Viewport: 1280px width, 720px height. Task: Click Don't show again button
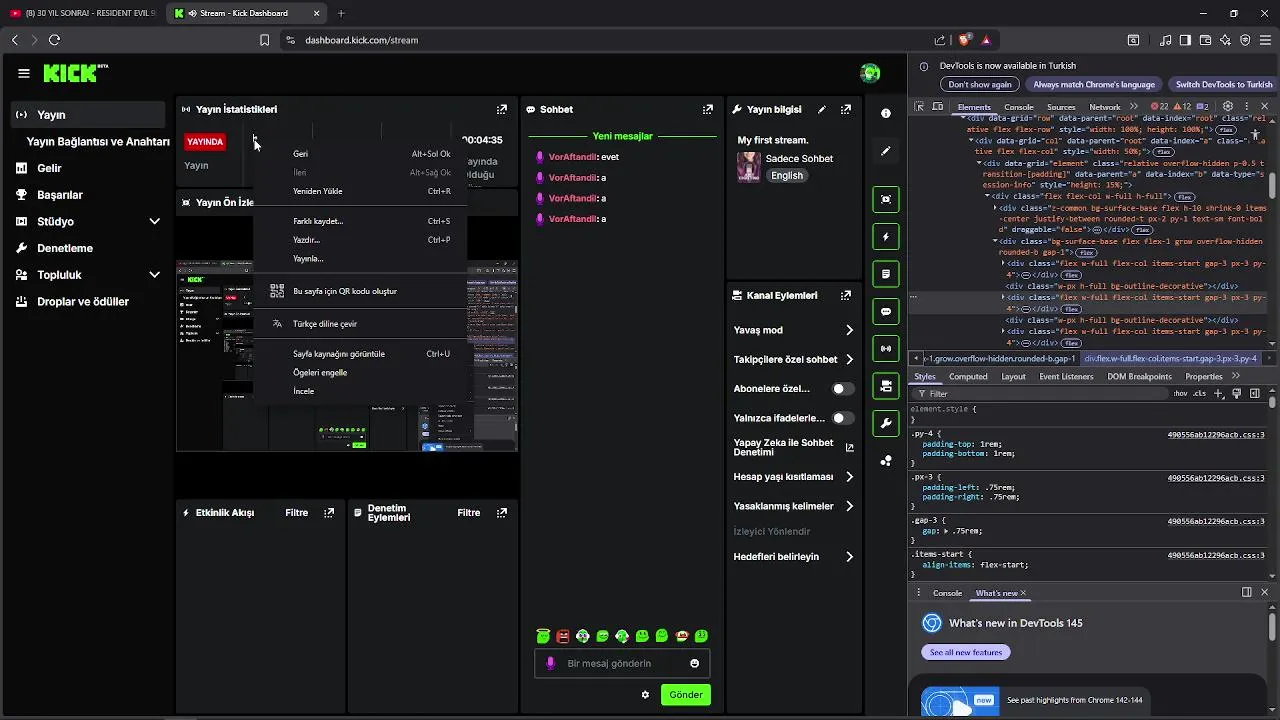(x=980, y=85)
